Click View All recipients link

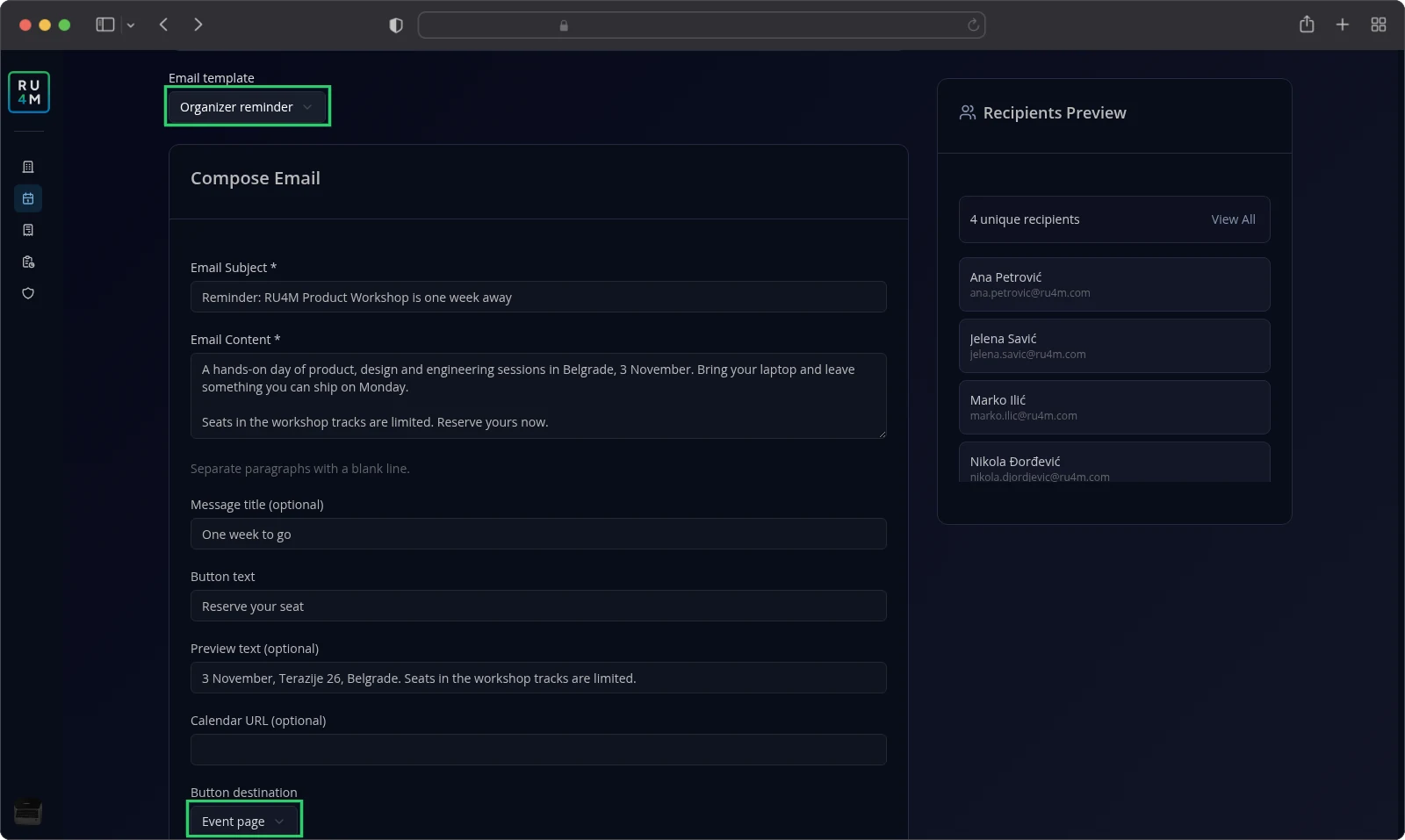click(x=1233, y=219)
